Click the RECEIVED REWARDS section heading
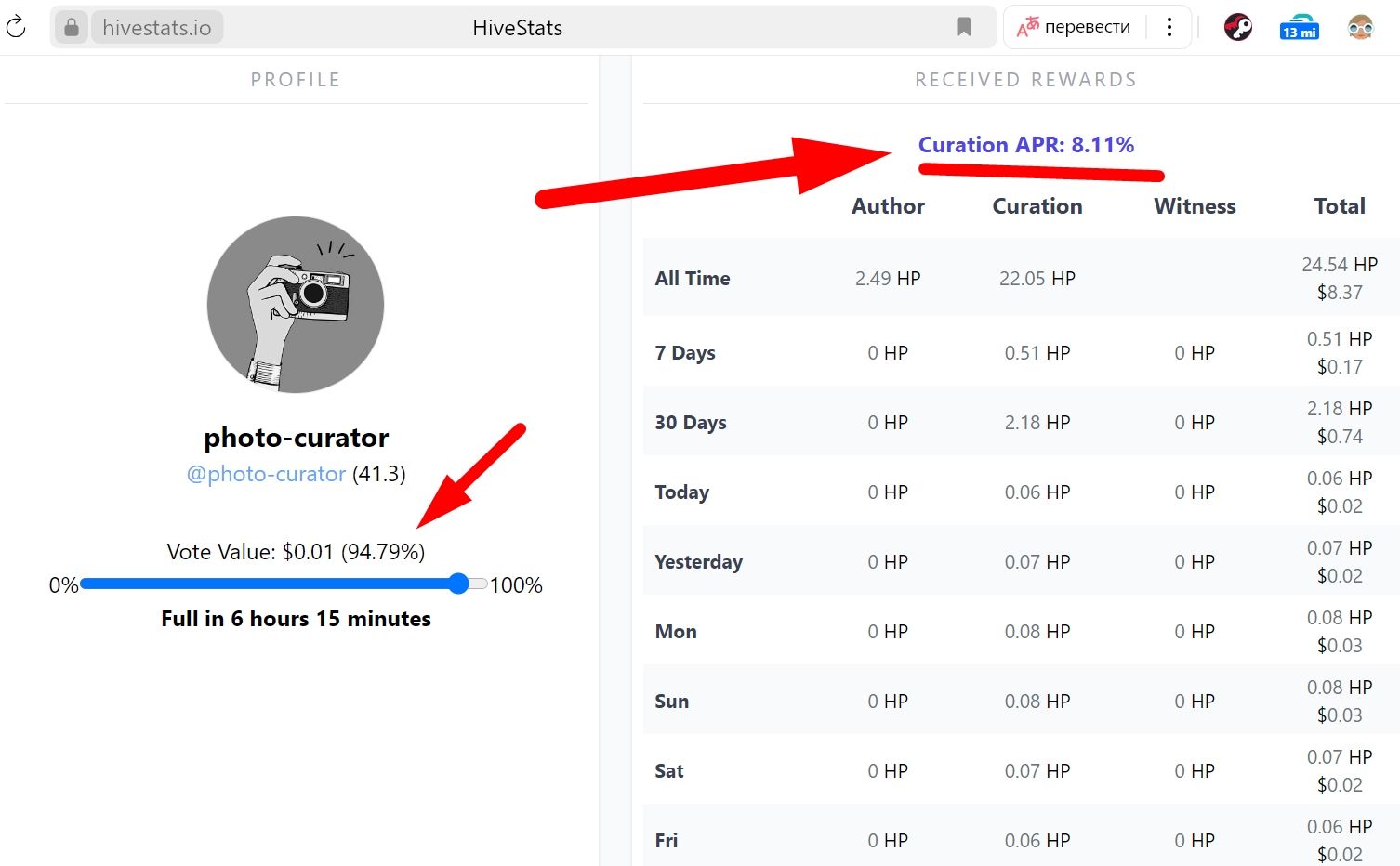The image size is (1400, 866). point(1026,80)
